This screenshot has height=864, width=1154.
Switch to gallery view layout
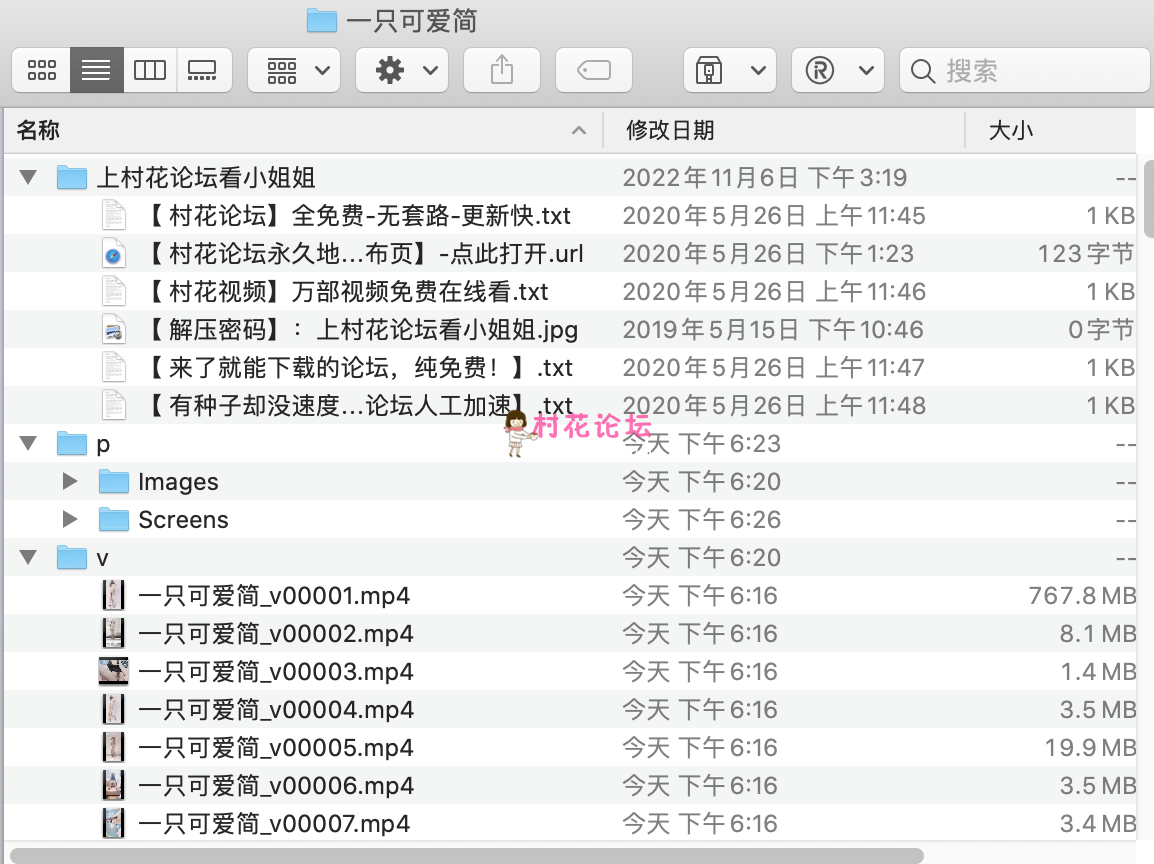pyautogui.click(x=204, y=71)
